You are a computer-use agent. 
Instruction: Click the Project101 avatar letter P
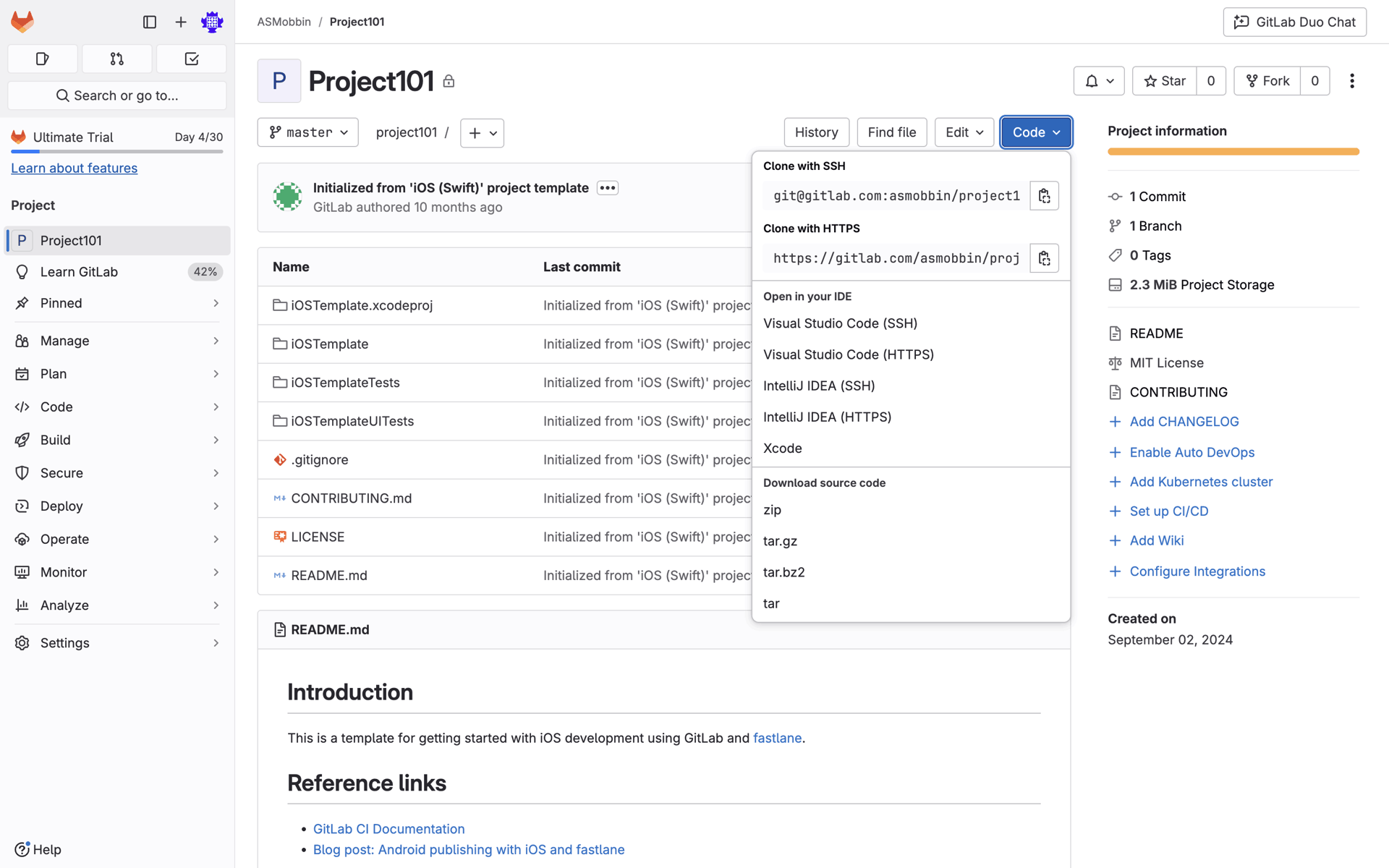(x=279, y=81)
